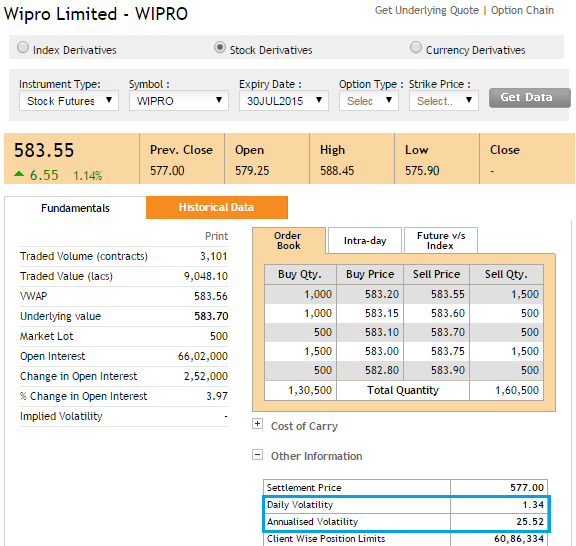The height and width of the screenshot is (546, 576).
Task: Click the green up-arrow price change icon
Action: tap(19, 174)
